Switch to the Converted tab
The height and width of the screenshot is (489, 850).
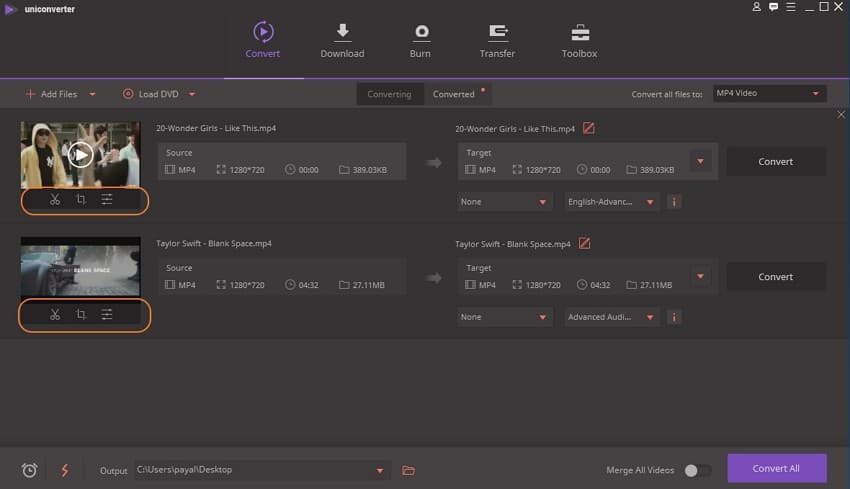[x=454, y=94]
